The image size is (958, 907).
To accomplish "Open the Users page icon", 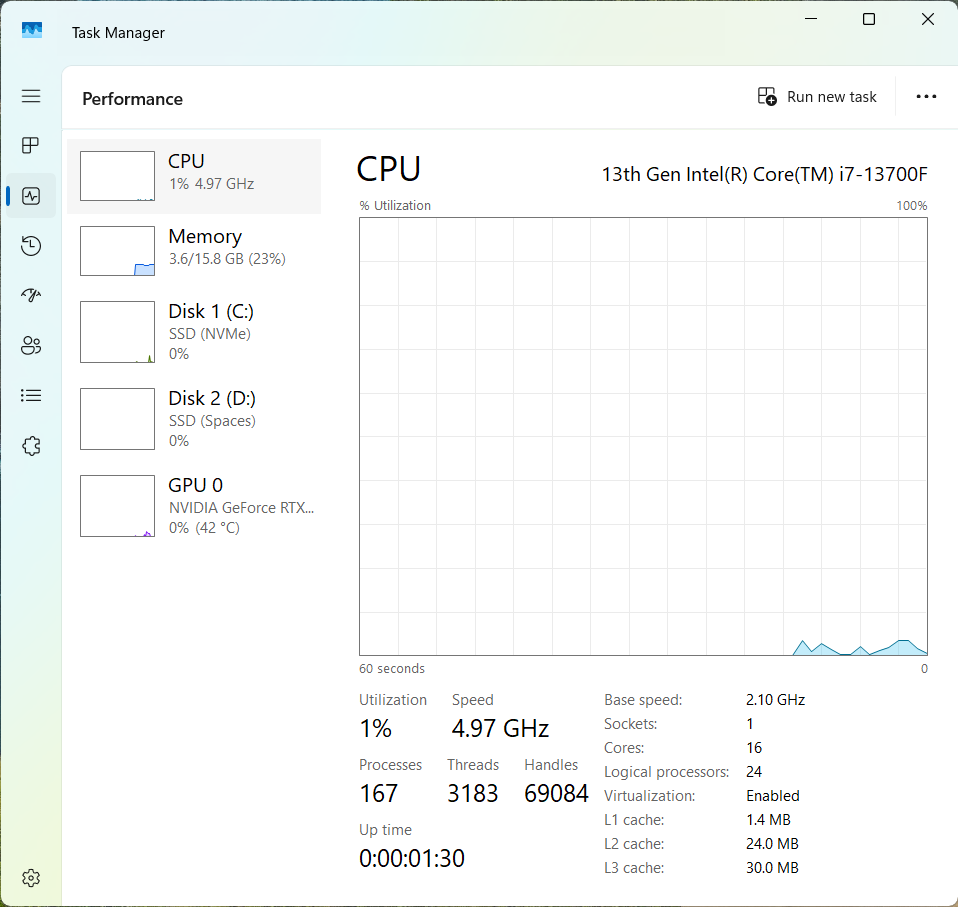I will coord(31,346).
